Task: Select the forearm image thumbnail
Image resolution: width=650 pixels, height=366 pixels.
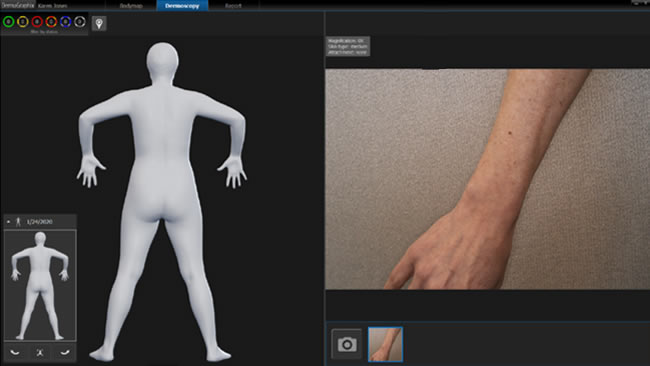Action: (x=385, y=344)
